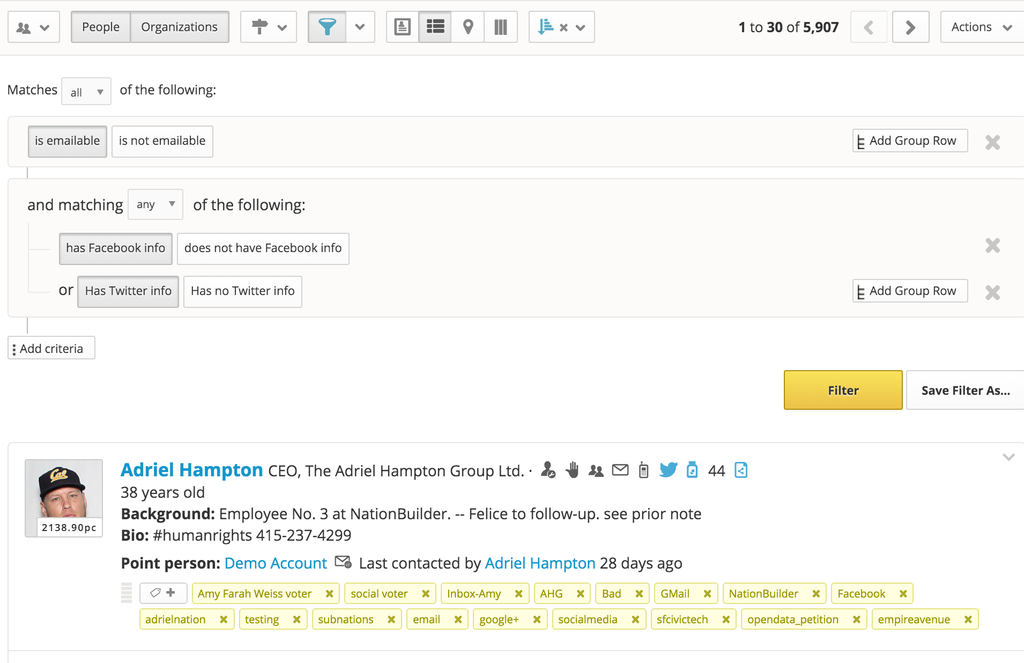Remove the emailable criteria row

pyautogui.click(x=993, y=142)
